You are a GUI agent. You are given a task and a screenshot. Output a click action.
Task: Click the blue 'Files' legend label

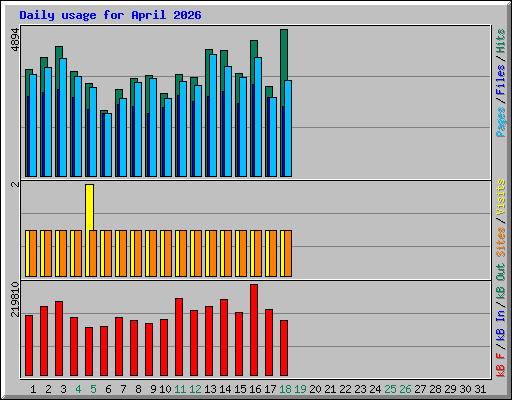pos(501,80)
